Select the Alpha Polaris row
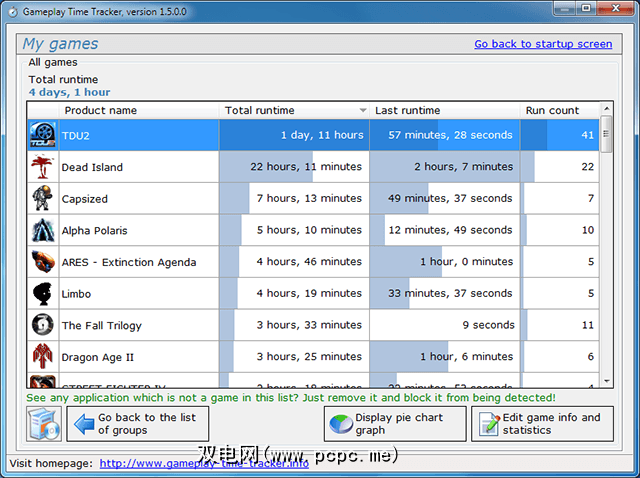Viewport: 640px width, 478px height. (313, 230)
